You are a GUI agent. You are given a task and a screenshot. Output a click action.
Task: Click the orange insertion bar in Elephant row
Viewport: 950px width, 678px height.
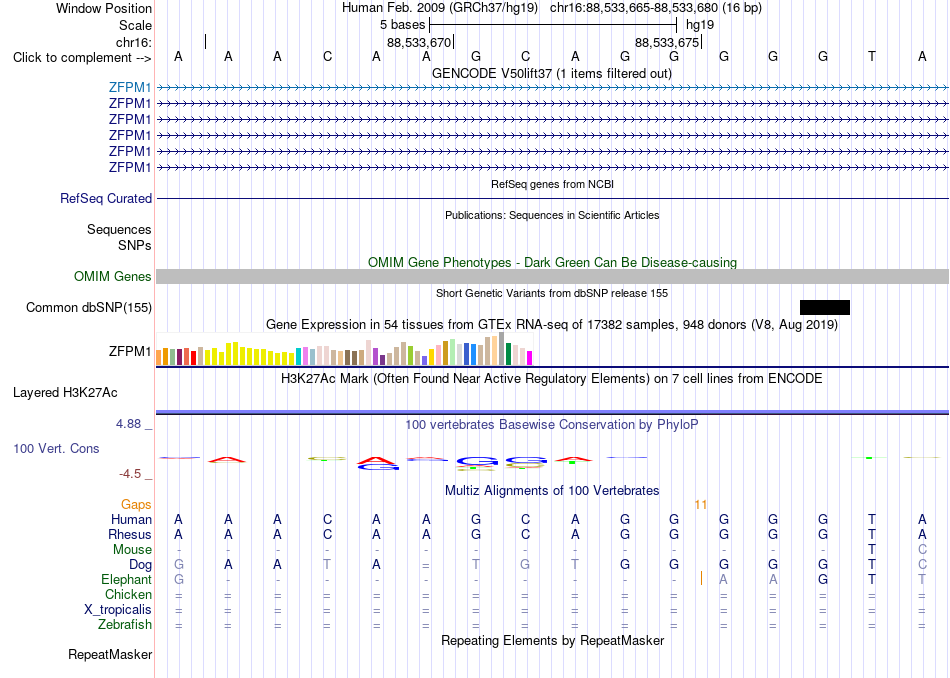pos(701,578)
